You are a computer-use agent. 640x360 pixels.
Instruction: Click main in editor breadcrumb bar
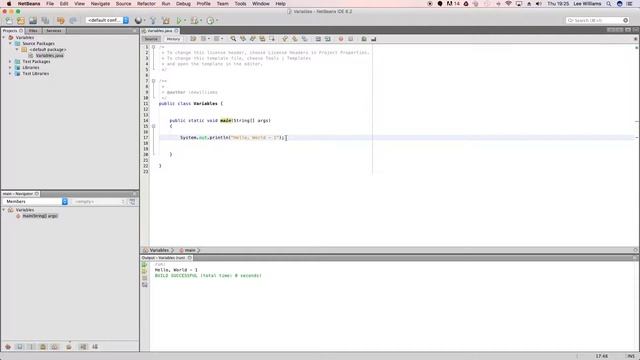tap(190, 250)
